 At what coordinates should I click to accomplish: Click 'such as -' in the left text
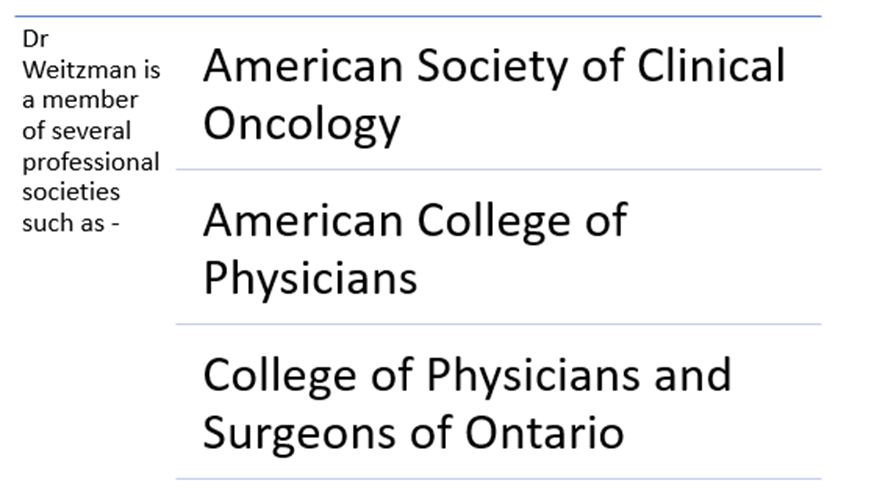(x=71, y=223)
